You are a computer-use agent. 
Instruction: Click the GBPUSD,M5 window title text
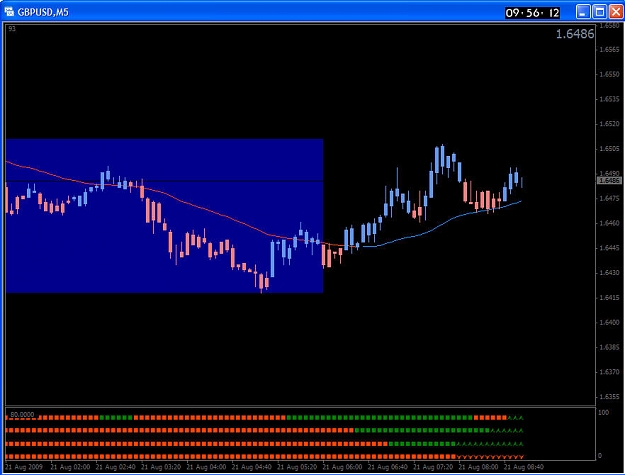(43, 12)
